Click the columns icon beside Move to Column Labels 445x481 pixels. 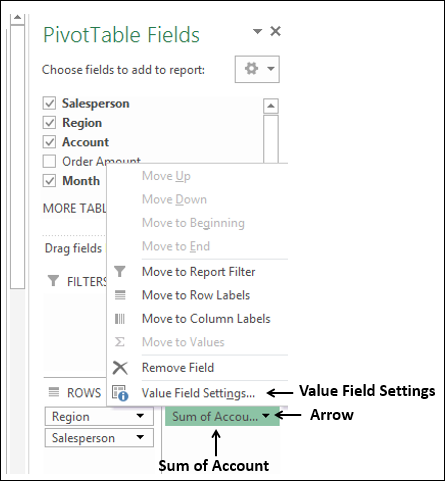point(120,319)
